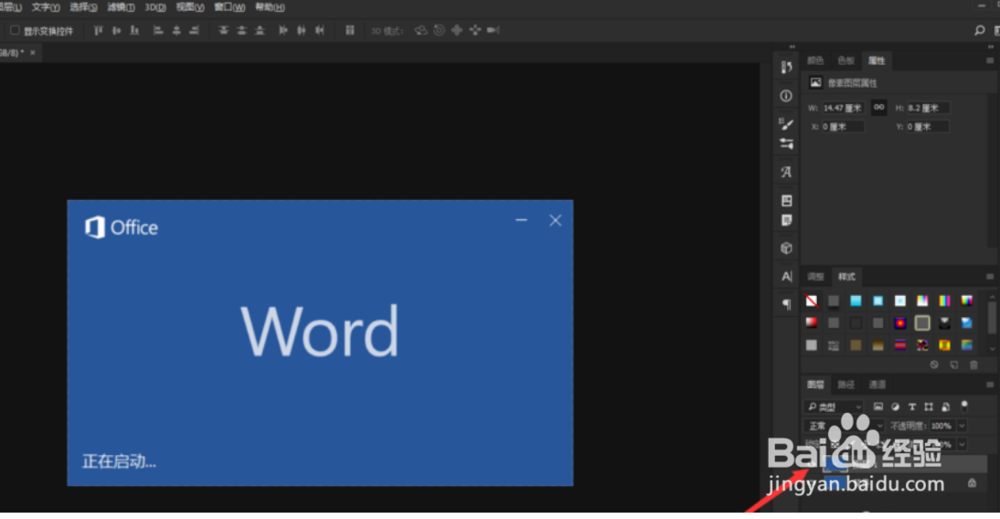1000x519 pixels.
Task: Apply the gold-bordered gray style swatch
Action: 922,323
